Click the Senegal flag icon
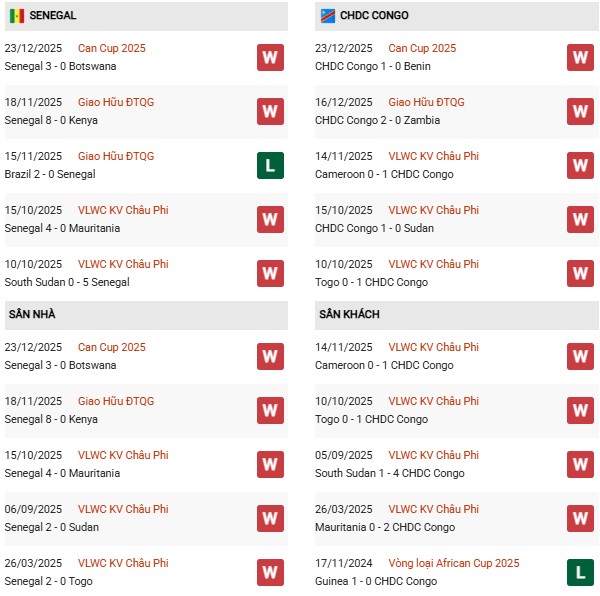600x596 pixels. click(17, 16)
